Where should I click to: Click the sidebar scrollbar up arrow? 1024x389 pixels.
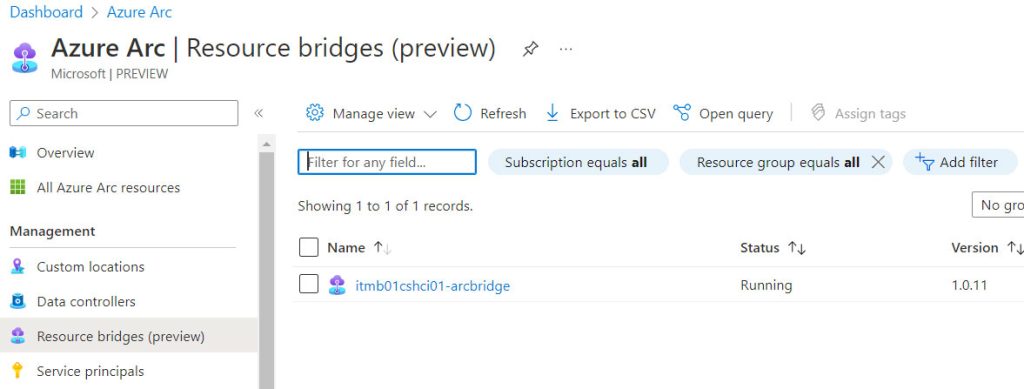click(266, 144)
